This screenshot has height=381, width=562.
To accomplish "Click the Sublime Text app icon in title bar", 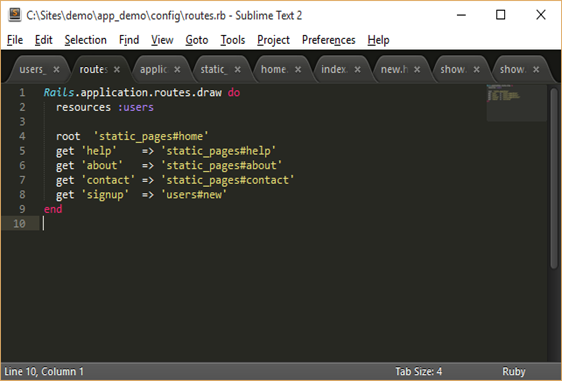I will [15, 15].
